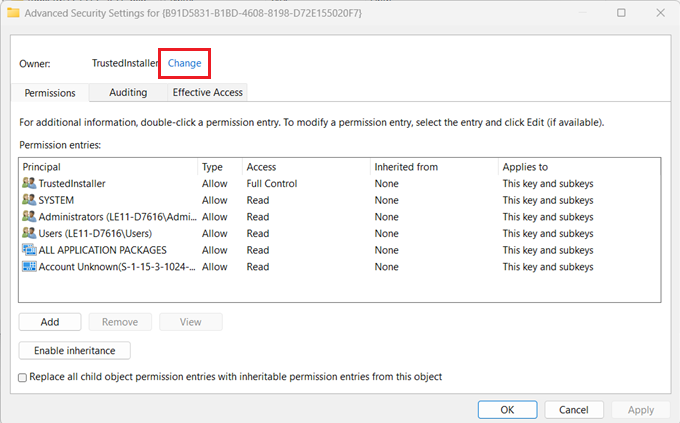Screen dimensions: 680x423
Task: Open the Effective Access tab
Action: [x=207, y=92]
